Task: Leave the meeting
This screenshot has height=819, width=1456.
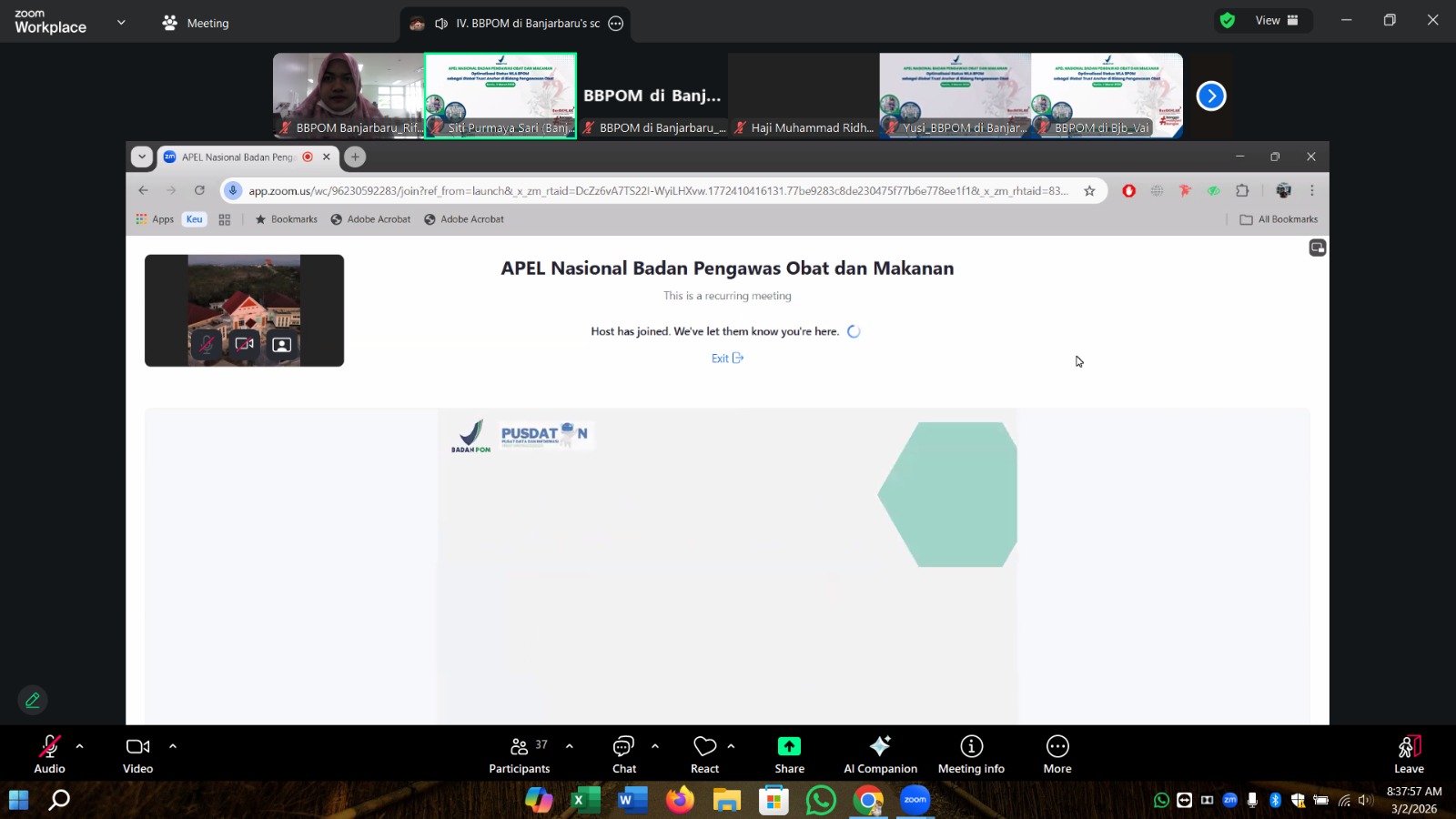Action: (1408, 754)
